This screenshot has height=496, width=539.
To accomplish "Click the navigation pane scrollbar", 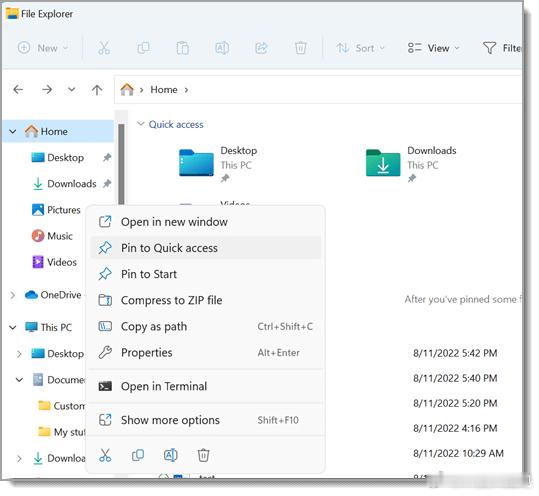I will [121, 165].
